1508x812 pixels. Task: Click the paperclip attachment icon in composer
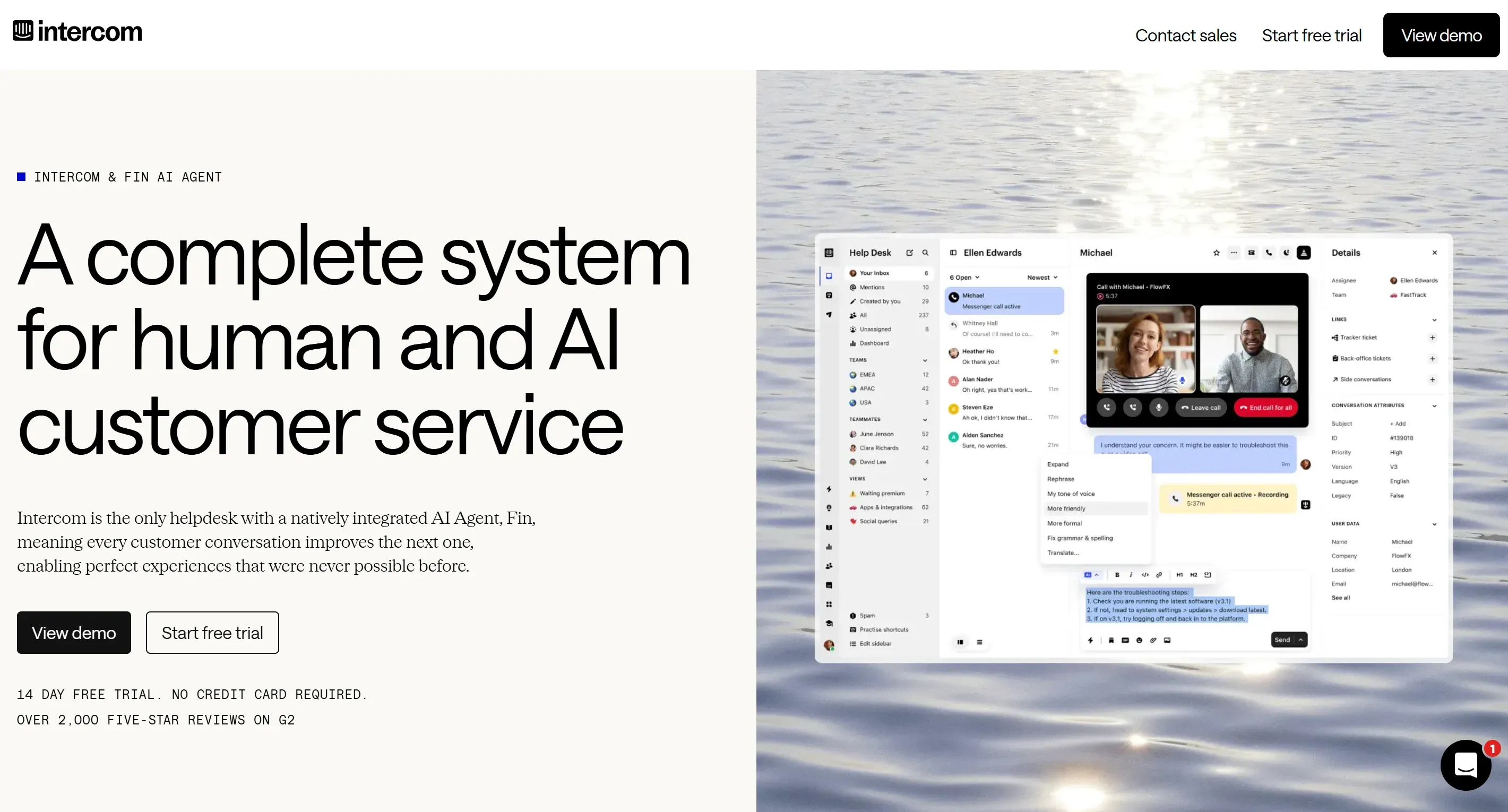(x=1153, y=641)
